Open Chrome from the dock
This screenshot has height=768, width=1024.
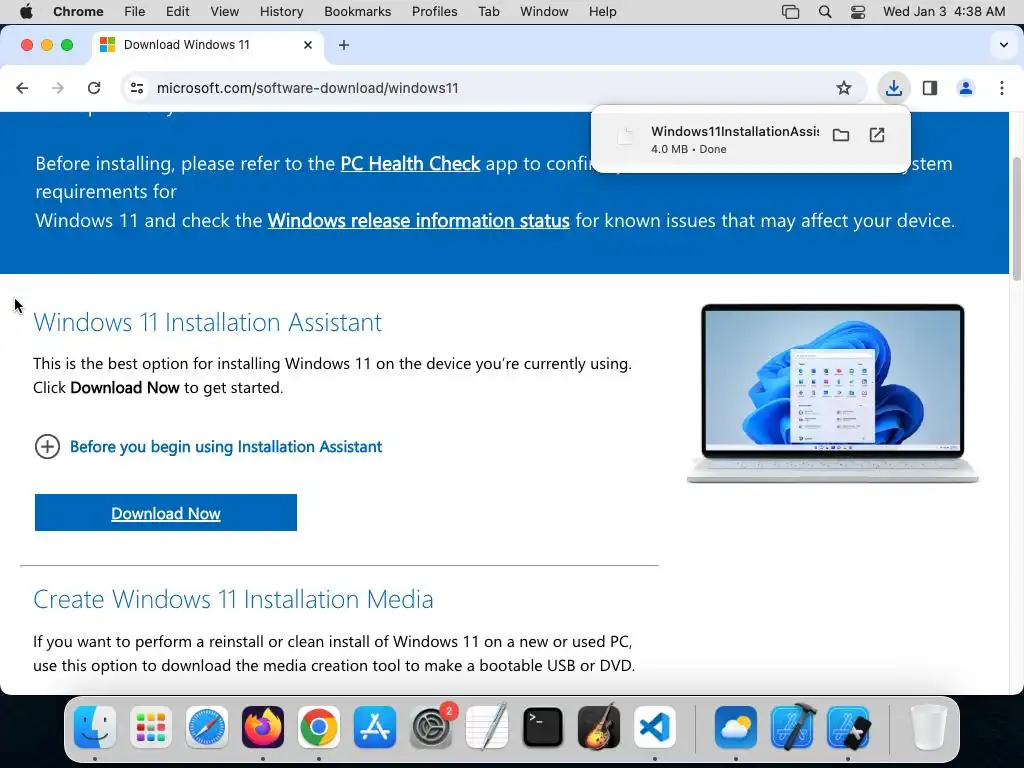(319, 727)
